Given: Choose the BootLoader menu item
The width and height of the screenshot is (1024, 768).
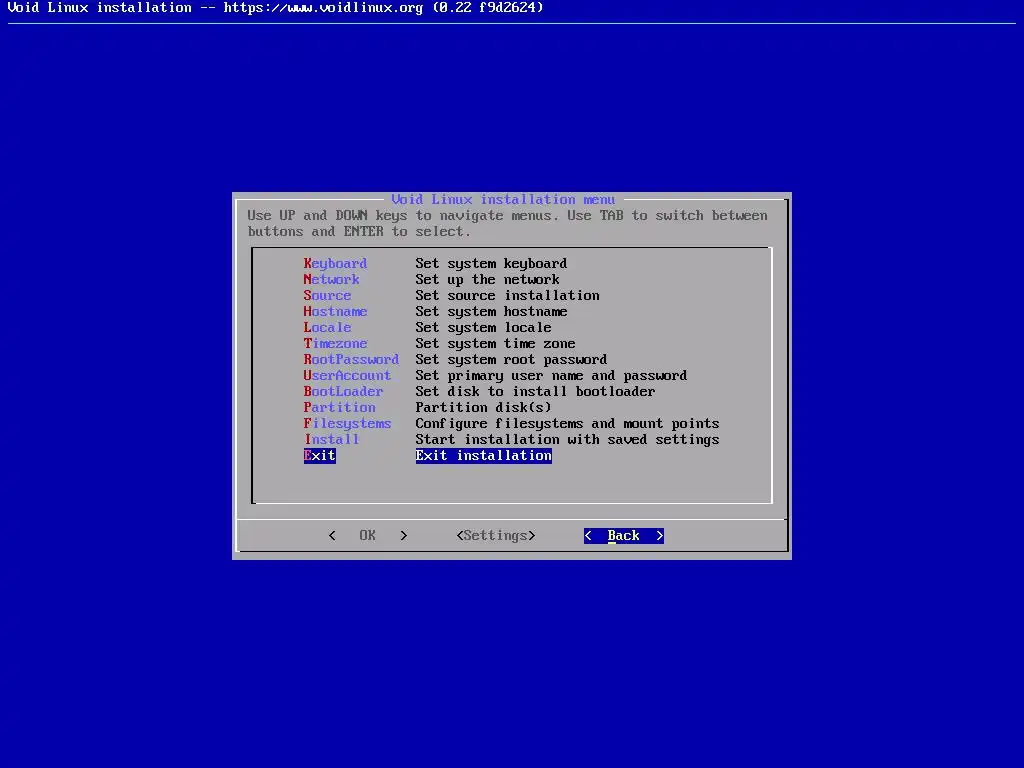Looking at the screenshot, I should (x=343, y=391).
